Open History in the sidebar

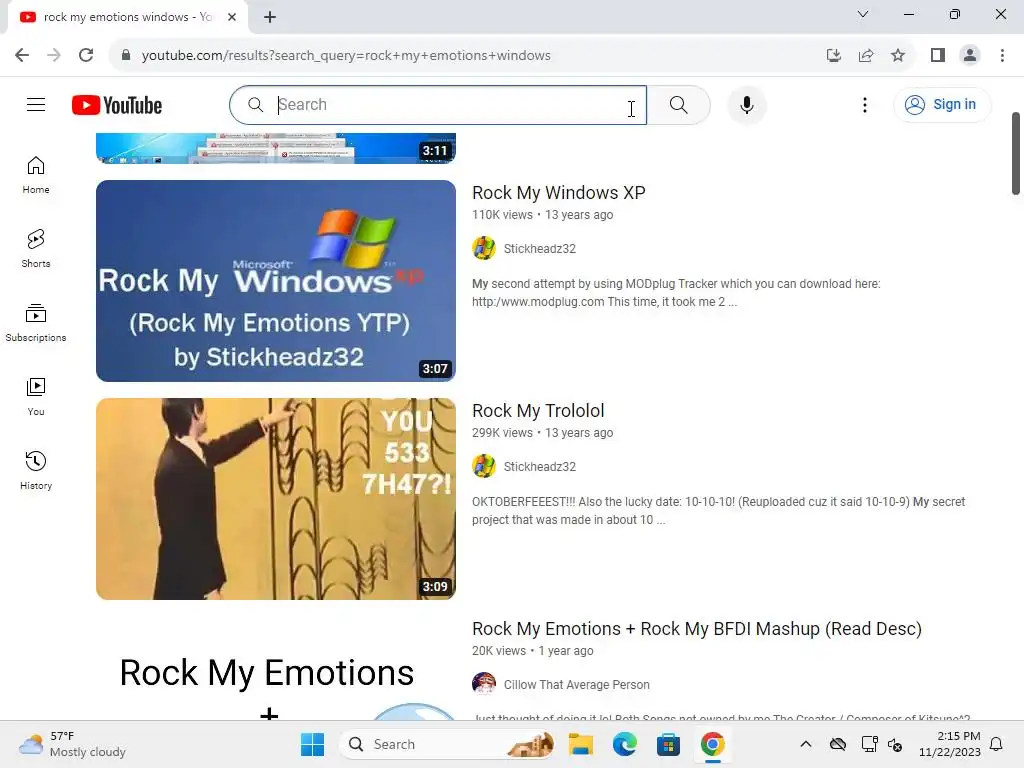click(36, 470)
